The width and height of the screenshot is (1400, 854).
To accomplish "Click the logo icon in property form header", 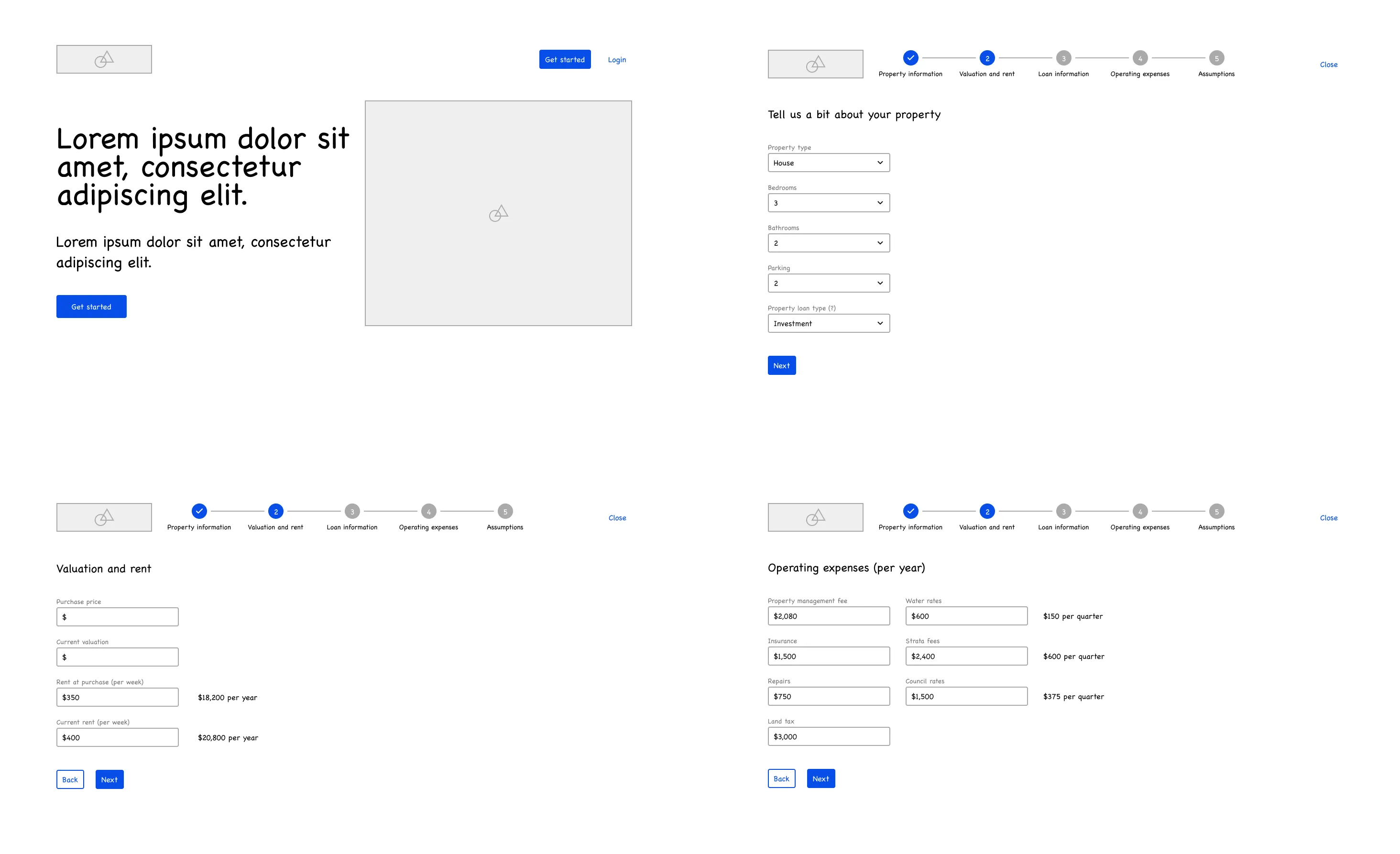I will (815, 64).
